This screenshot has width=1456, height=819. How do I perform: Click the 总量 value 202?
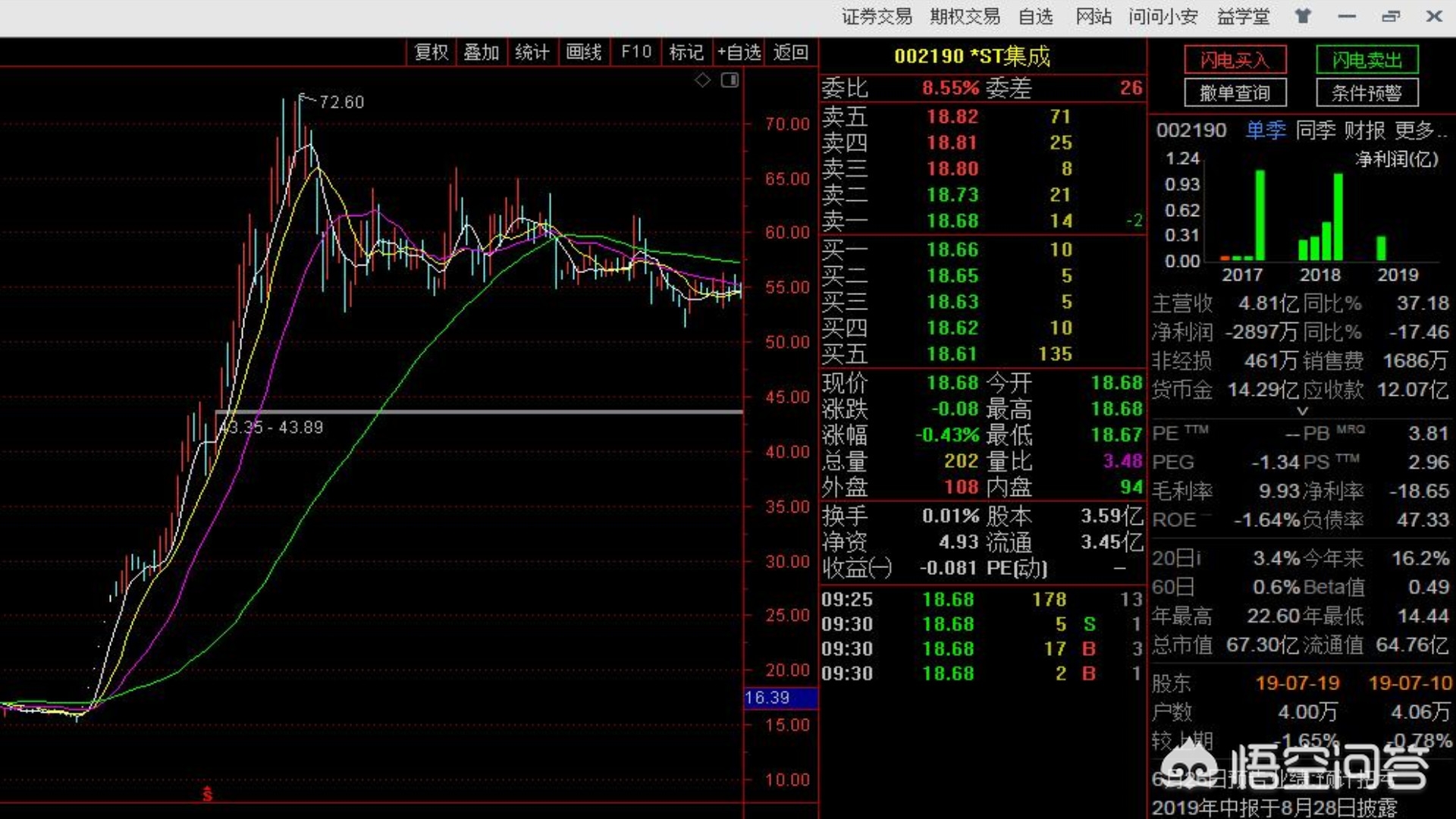[x=961, y=461]
